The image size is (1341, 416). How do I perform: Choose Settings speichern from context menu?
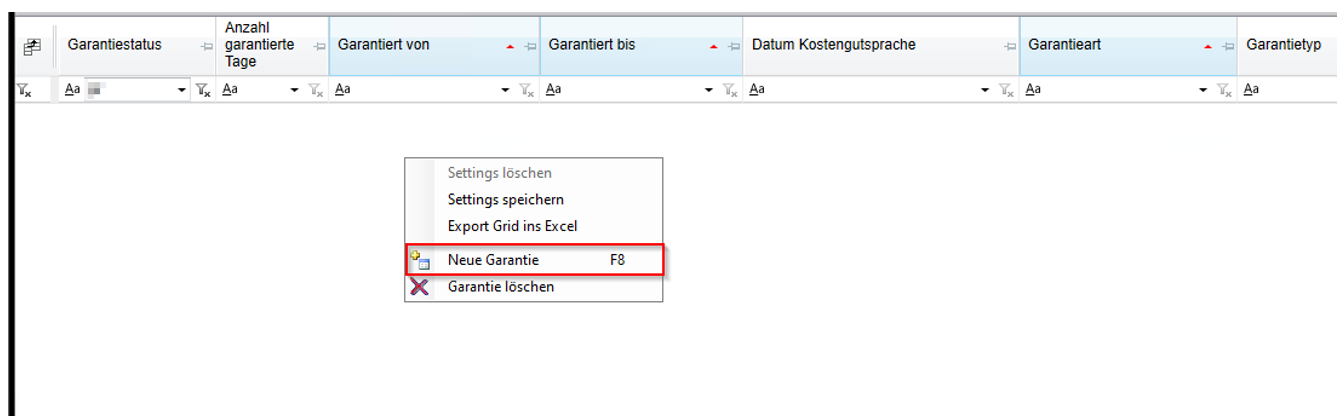click(x=505, y=200)
